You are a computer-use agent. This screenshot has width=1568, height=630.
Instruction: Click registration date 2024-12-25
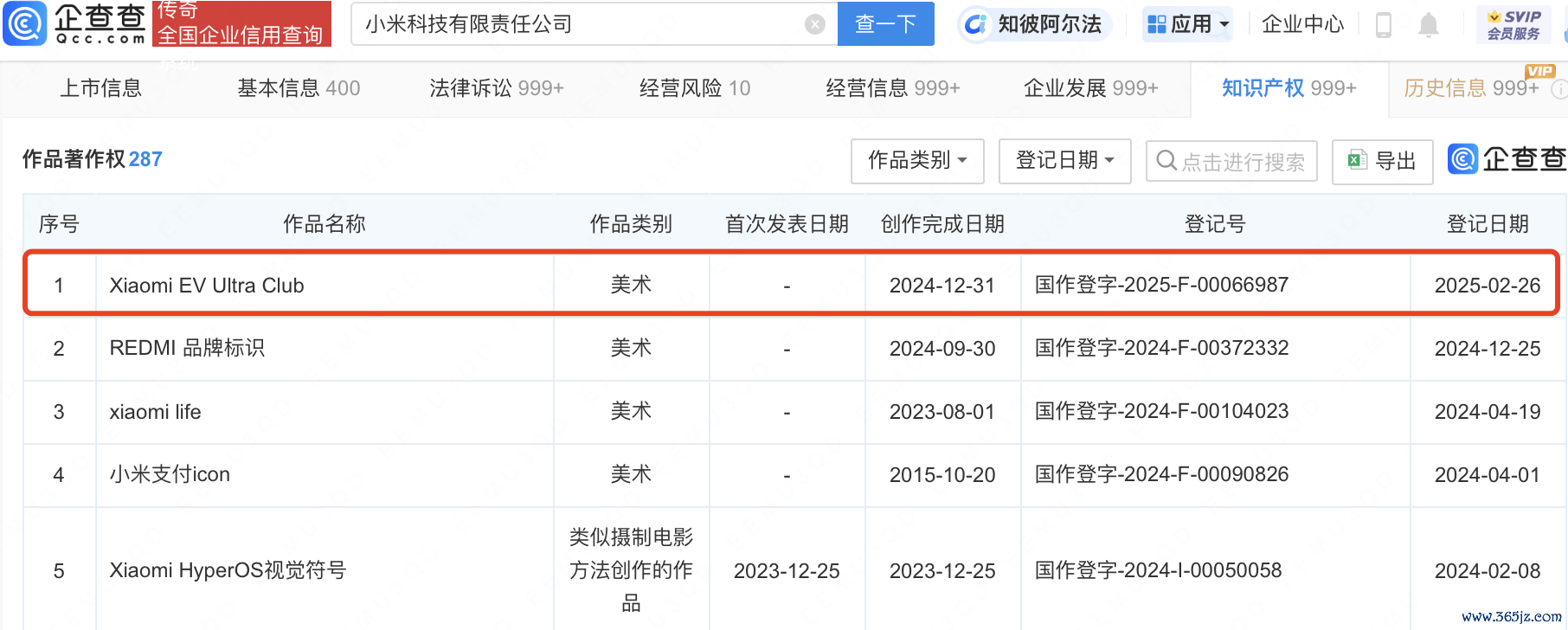[1488, 349]
